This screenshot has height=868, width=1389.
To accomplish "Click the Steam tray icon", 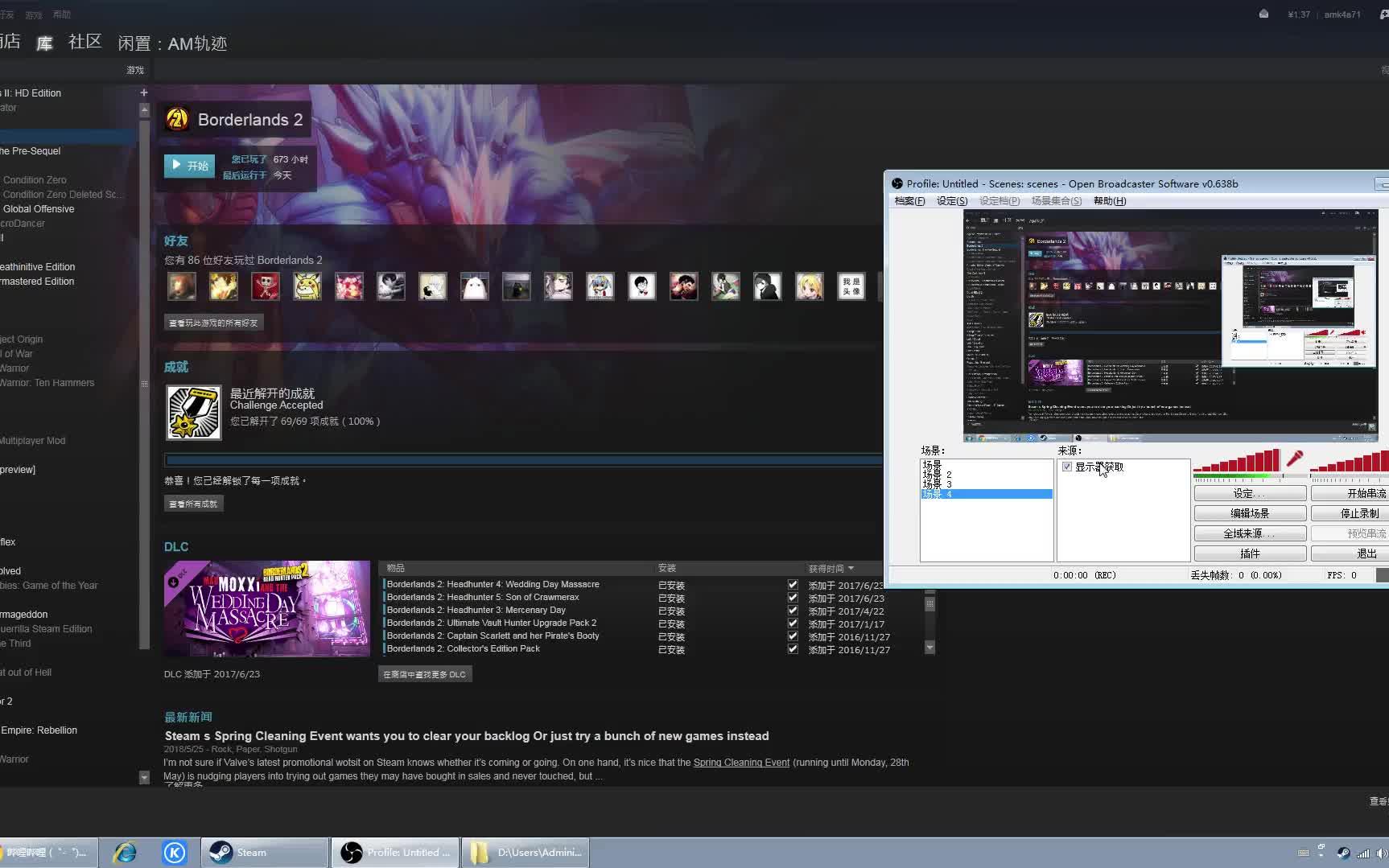I will [1343, 853].
